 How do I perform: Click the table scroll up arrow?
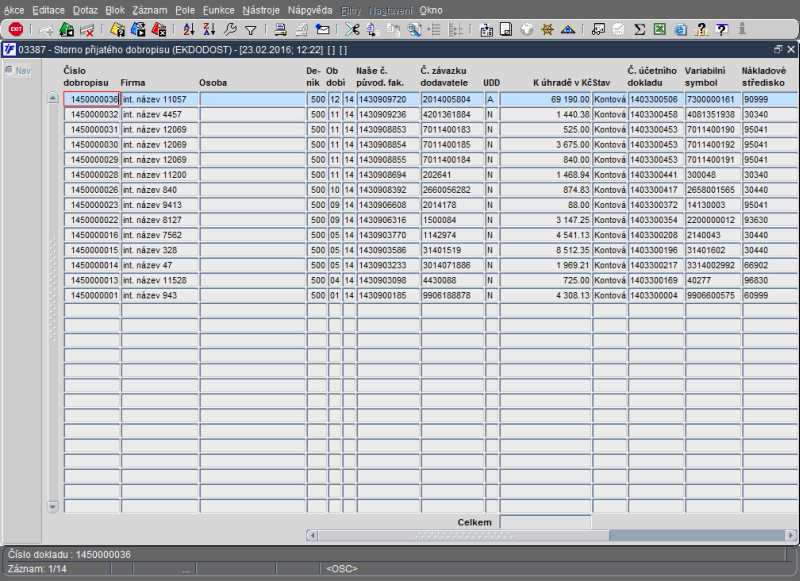pyautogui.click(x=53, y=97)
